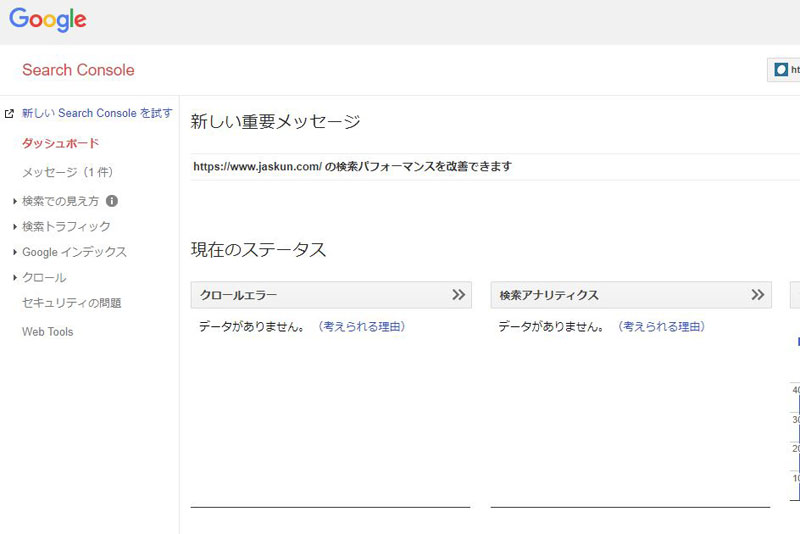Expand the 検索での見え方 arrow
This screenshot has height=534, width=800.
tap(15, 201)
